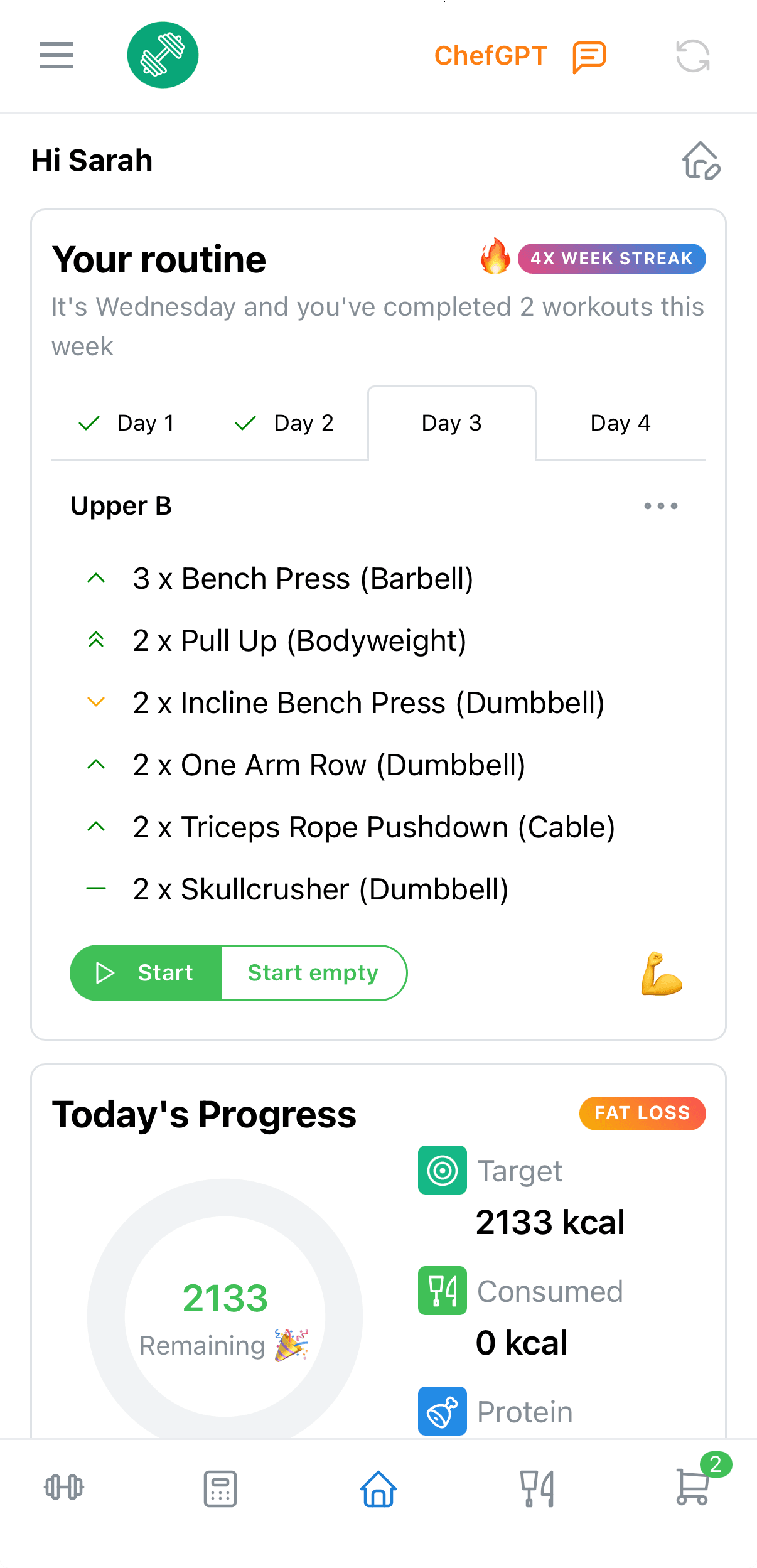Open the home edit icon beside Hi Sarah
Viewport: 757px width, 1568px height.
click(701, 161)
